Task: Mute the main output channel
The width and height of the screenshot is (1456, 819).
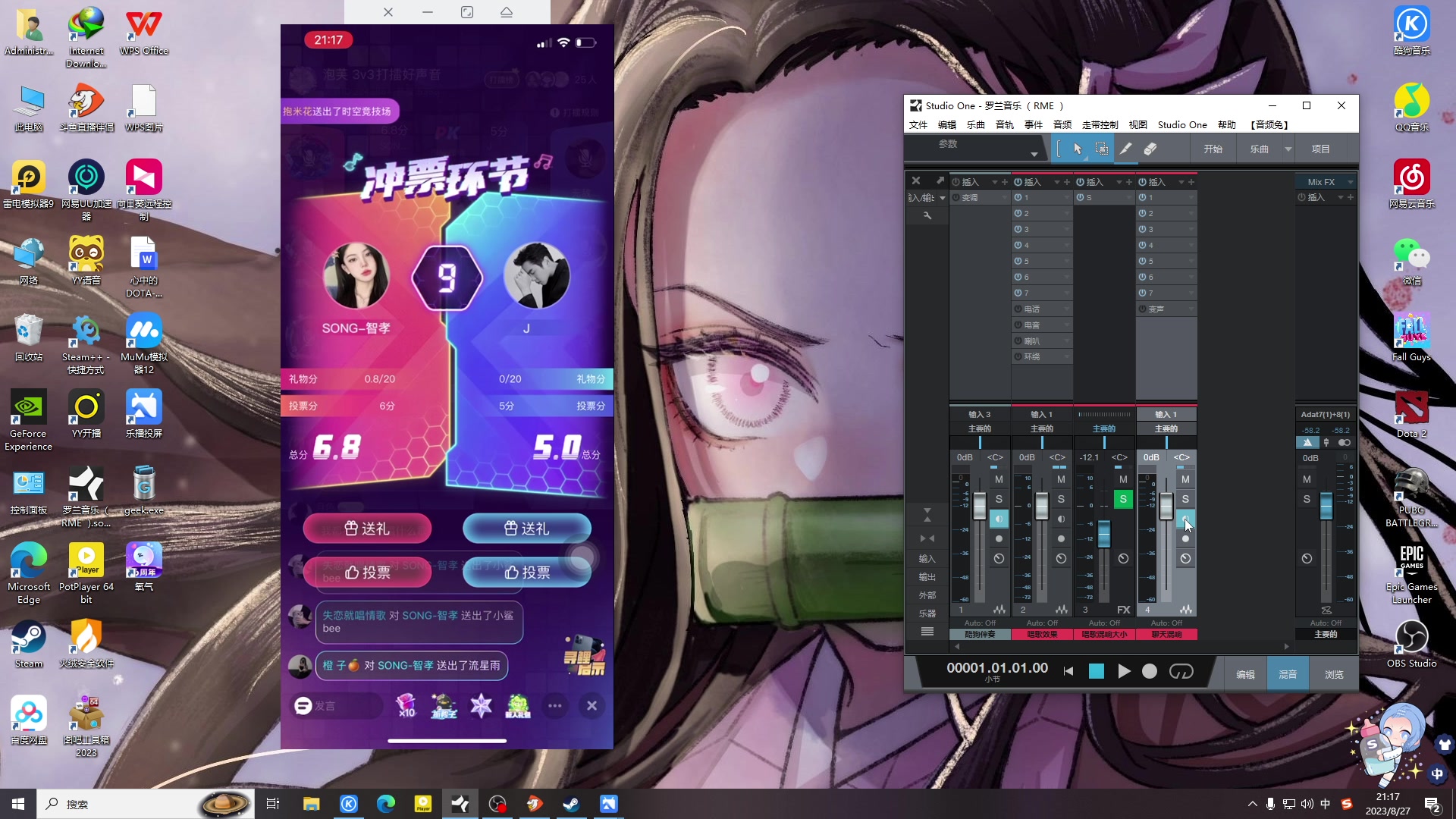Action: pyautogui.click(x=1307, y=479)
